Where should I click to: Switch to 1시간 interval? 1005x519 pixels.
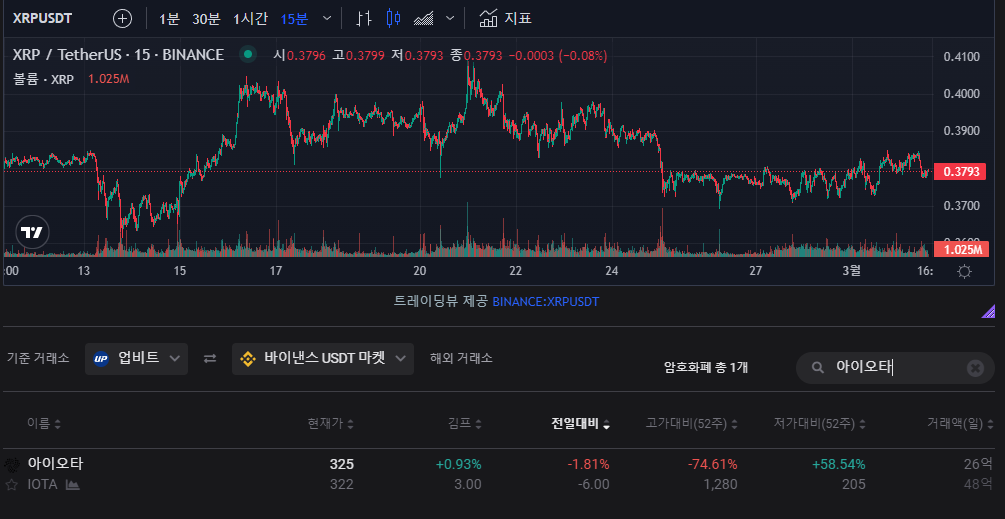click(x=250, y=19)
